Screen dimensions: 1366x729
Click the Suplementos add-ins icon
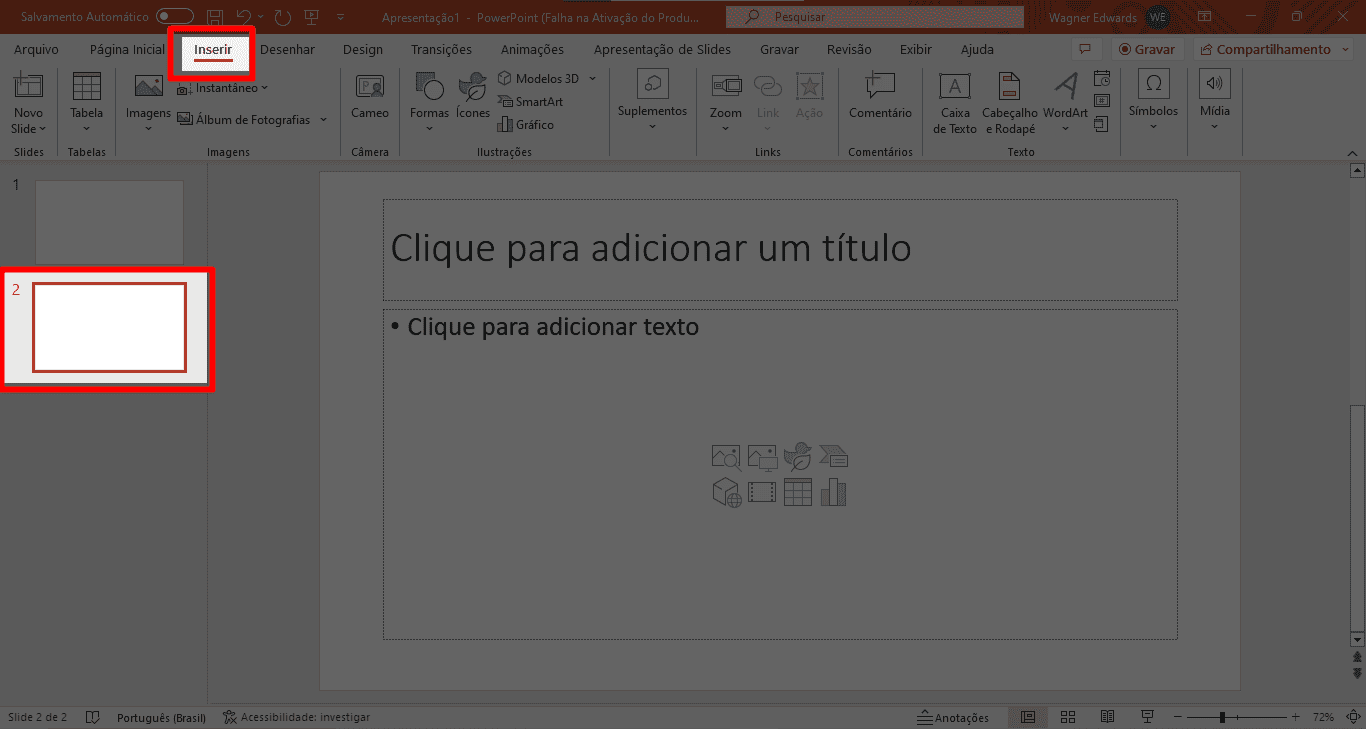click(x=652, y=85)
